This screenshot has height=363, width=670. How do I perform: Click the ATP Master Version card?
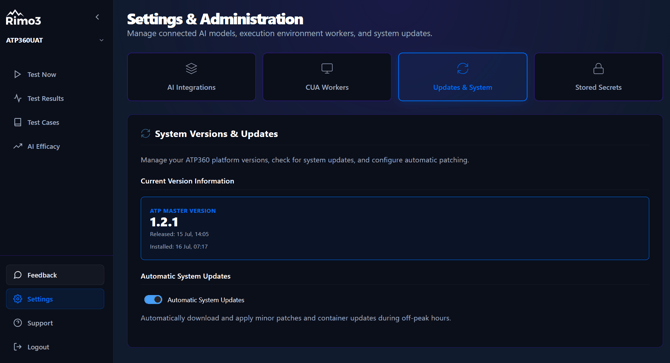(x=395, y=228)
